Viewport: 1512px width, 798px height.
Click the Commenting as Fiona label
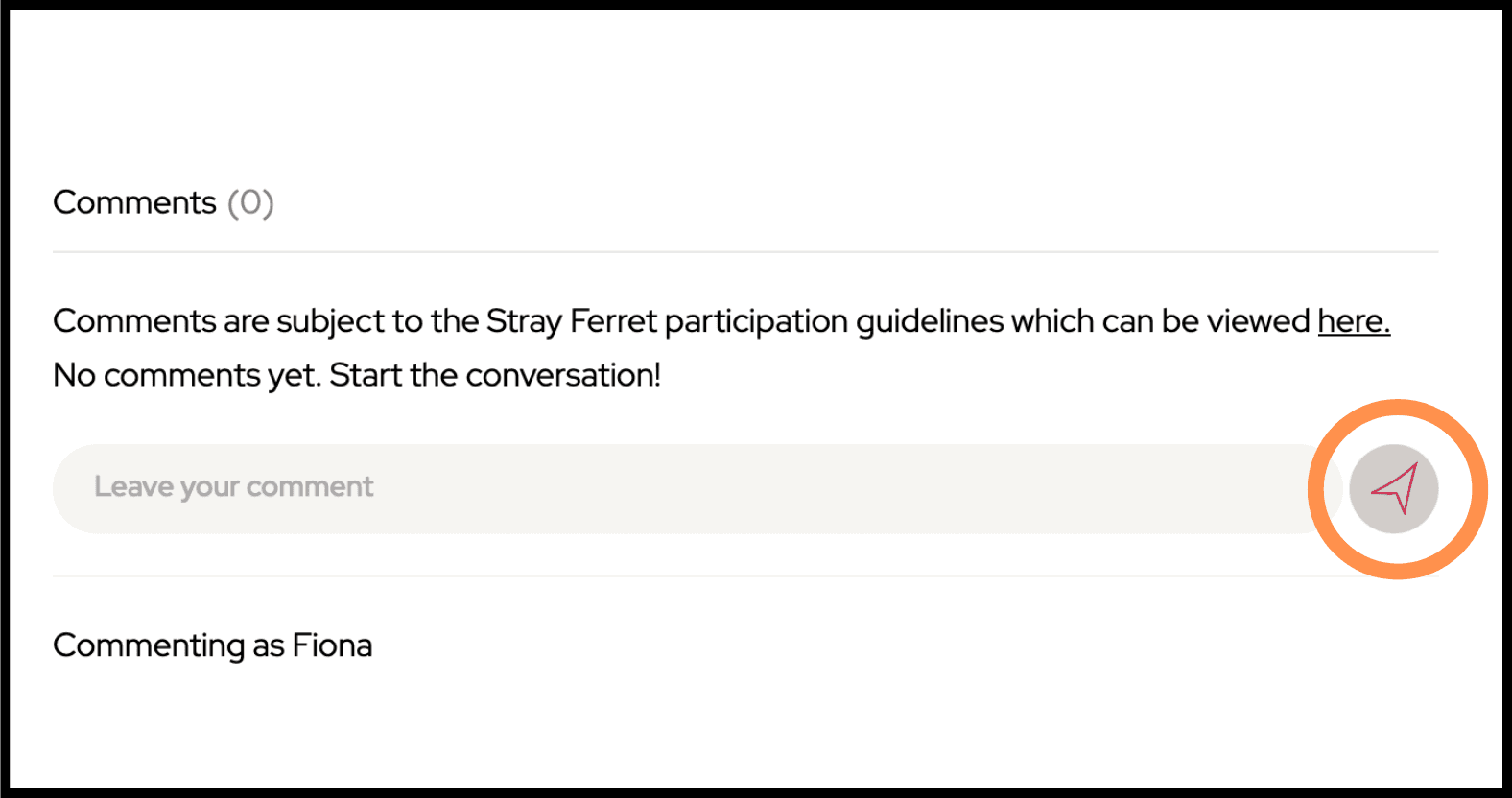(x=212, y=645)
